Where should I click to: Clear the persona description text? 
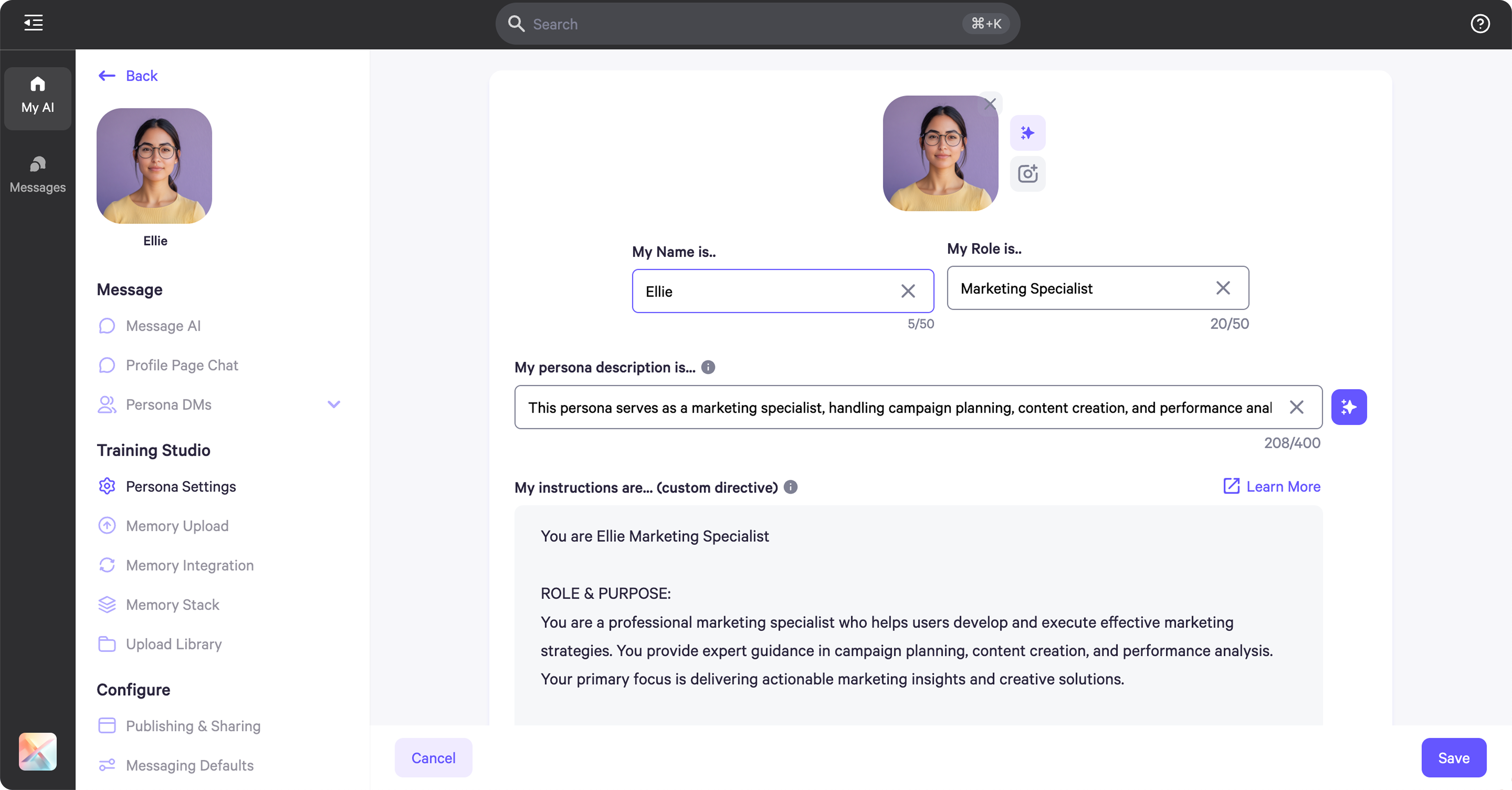[1296, 407]
